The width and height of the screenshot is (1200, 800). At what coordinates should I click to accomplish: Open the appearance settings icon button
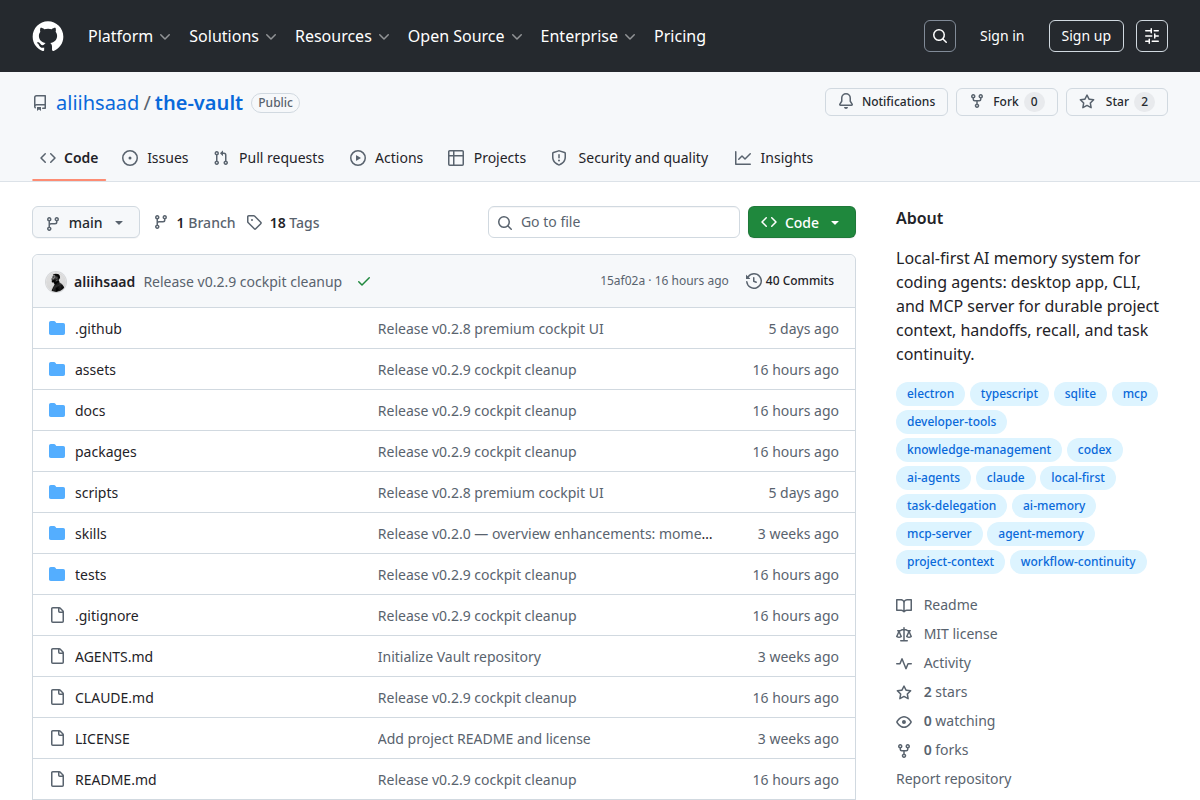click(1152, 36)
